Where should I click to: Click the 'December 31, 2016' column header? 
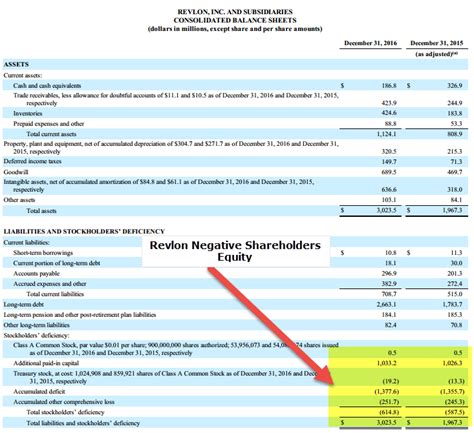pos(370,43)
